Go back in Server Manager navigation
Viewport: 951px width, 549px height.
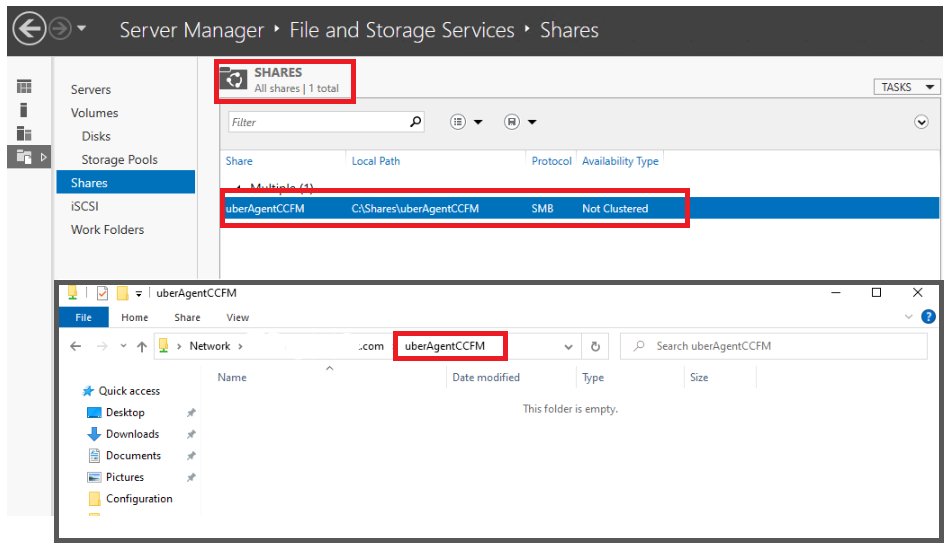tap(29, 29)
